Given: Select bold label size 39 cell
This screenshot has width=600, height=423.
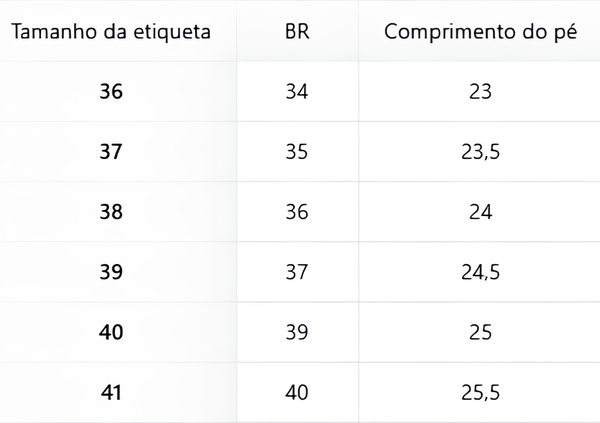Looking at the screenshot, I should pyautogui.click(x=111, y=272).
